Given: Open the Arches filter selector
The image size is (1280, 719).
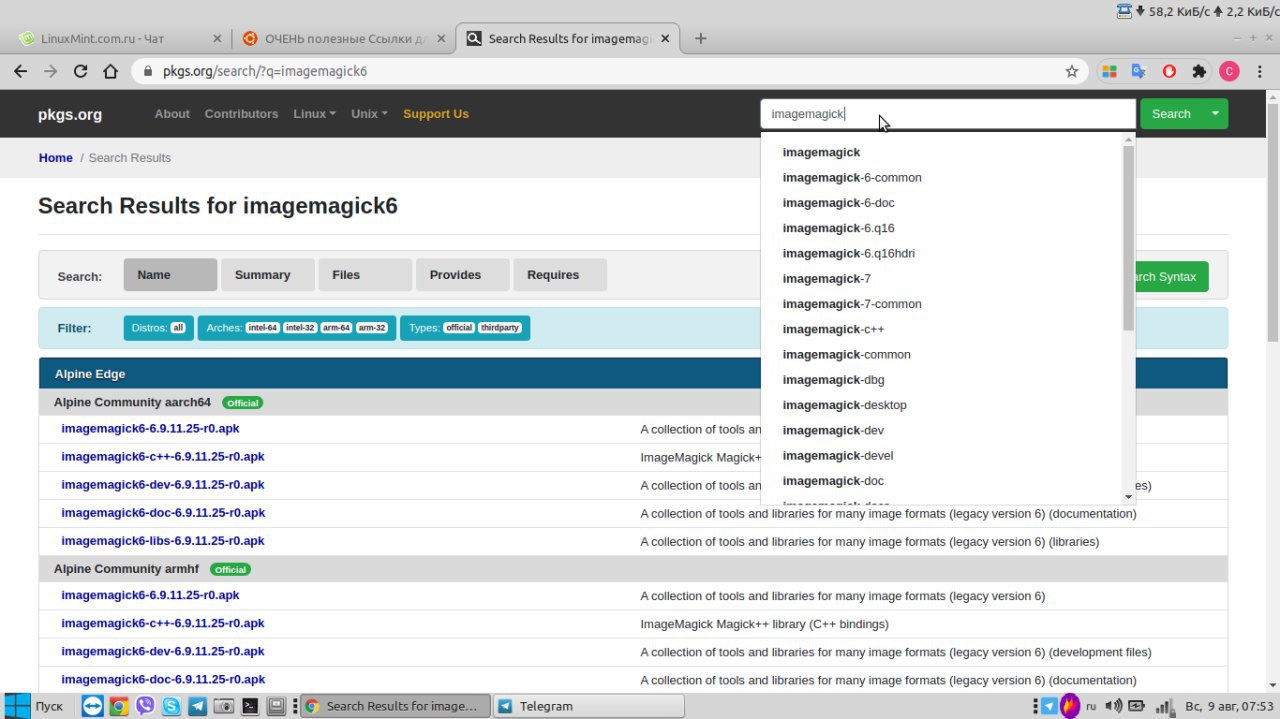Looking at the screenshot, I should click(297, 328).
